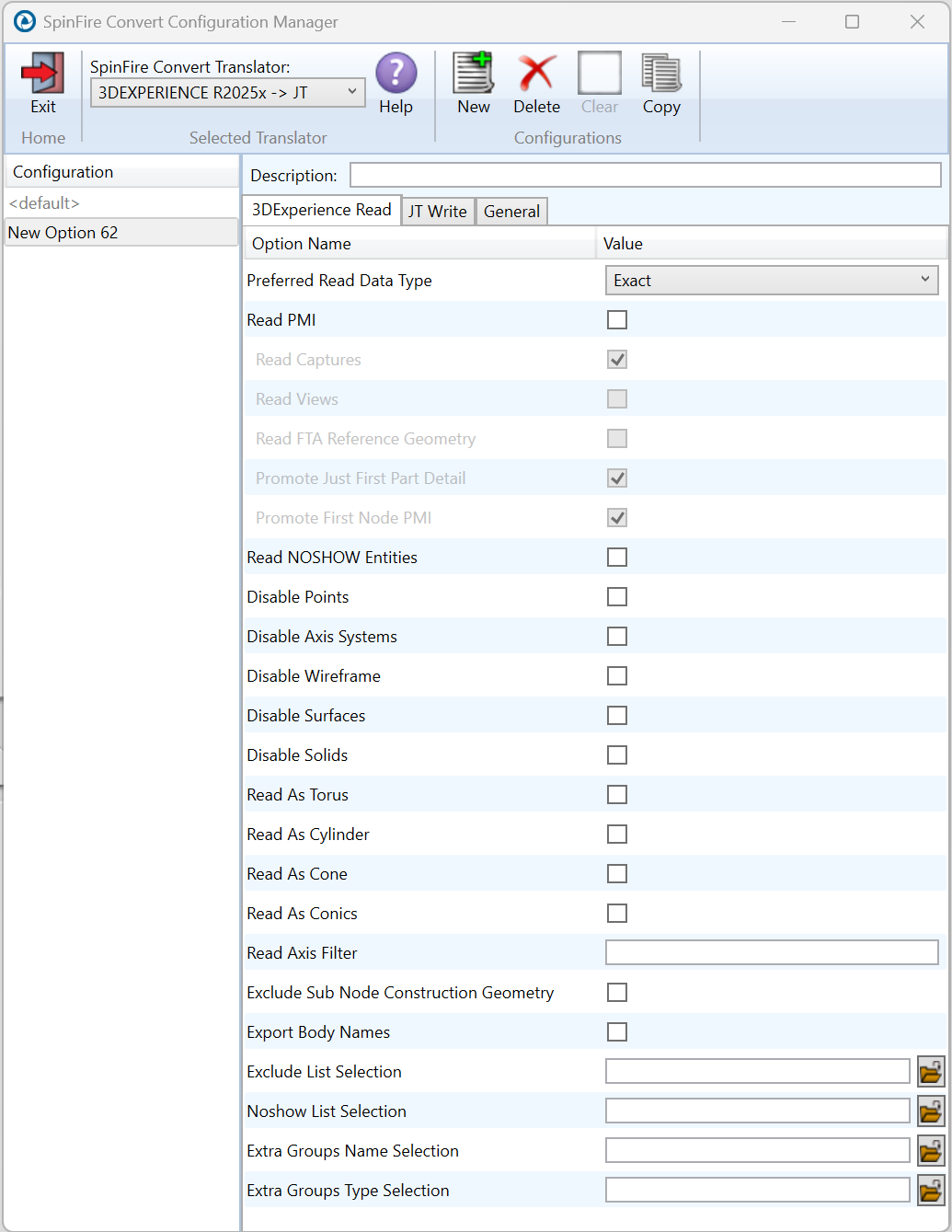The width and height of the screenshot is (952, 1232).
Task: Open the Preferred Read Data Type dropdown
Action: pos(772,281)
